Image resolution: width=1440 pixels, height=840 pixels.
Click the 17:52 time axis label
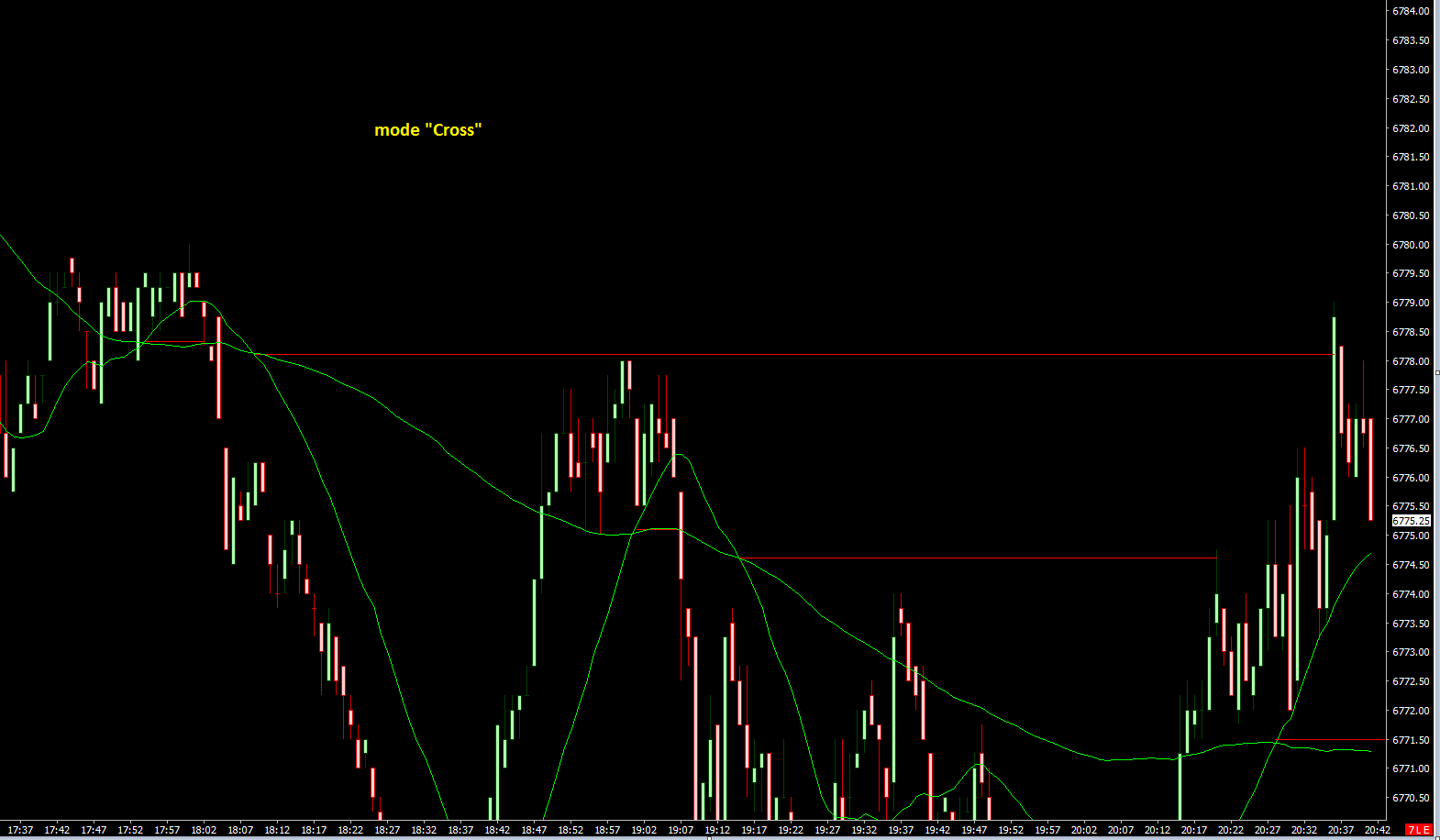(x=130, y=830)
